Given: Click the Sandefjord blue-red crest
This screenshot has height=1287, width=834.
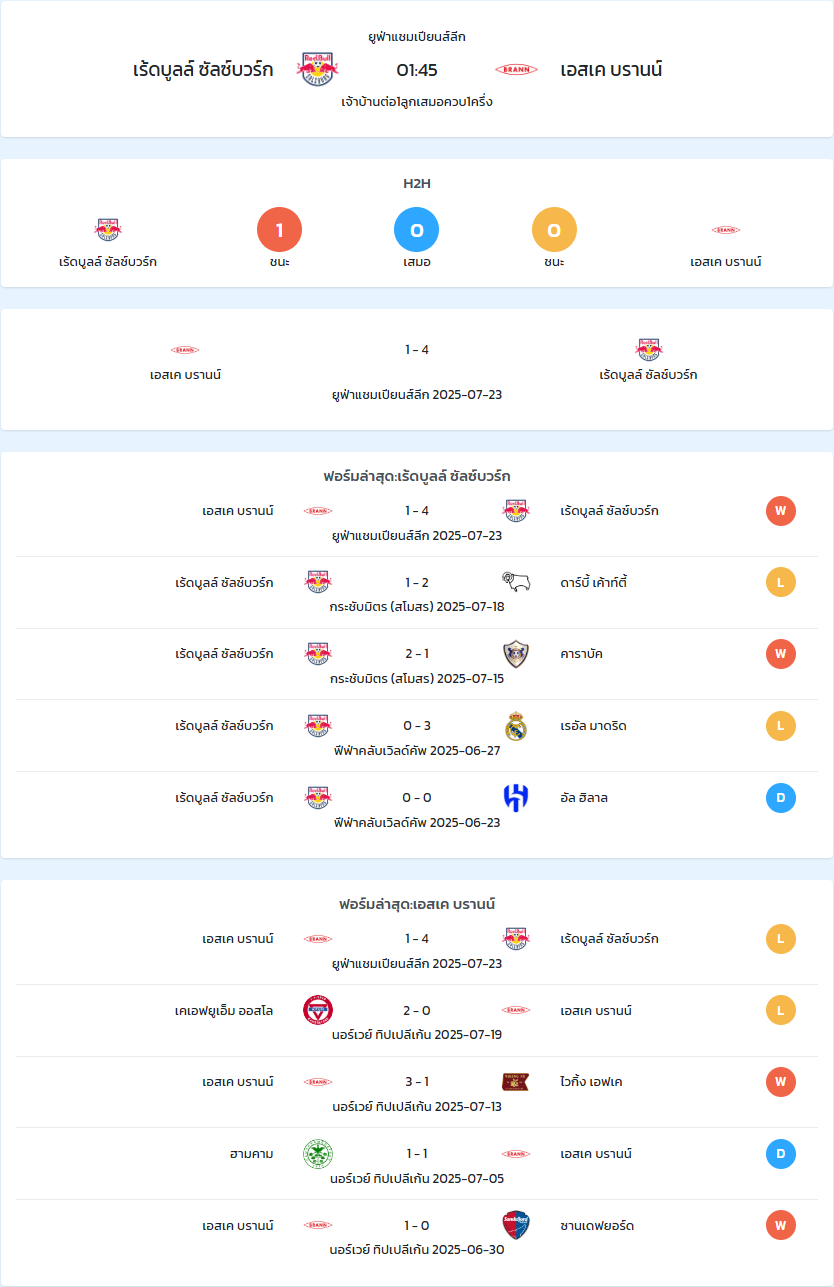Looking at the screenshot, I should tap(516, 1225).
